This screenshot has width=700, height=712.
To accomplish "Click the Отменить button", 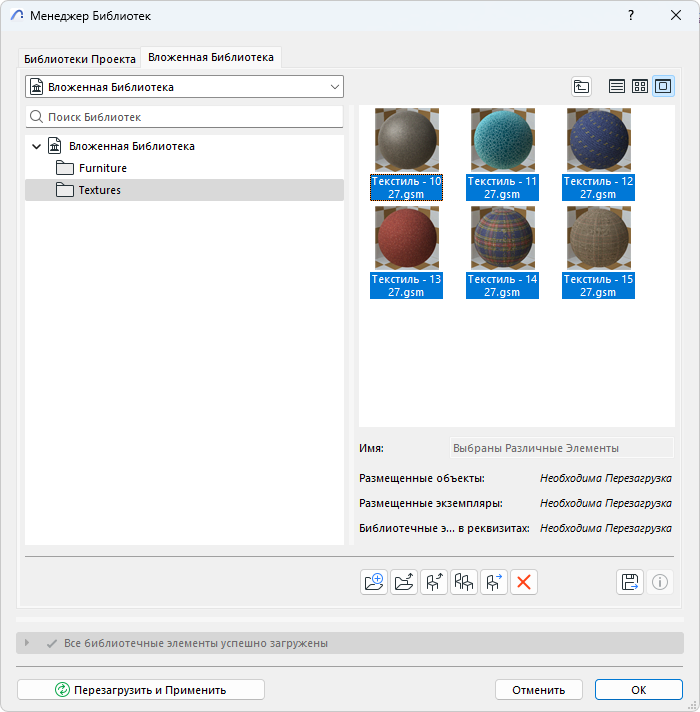I will click(539, 690).
